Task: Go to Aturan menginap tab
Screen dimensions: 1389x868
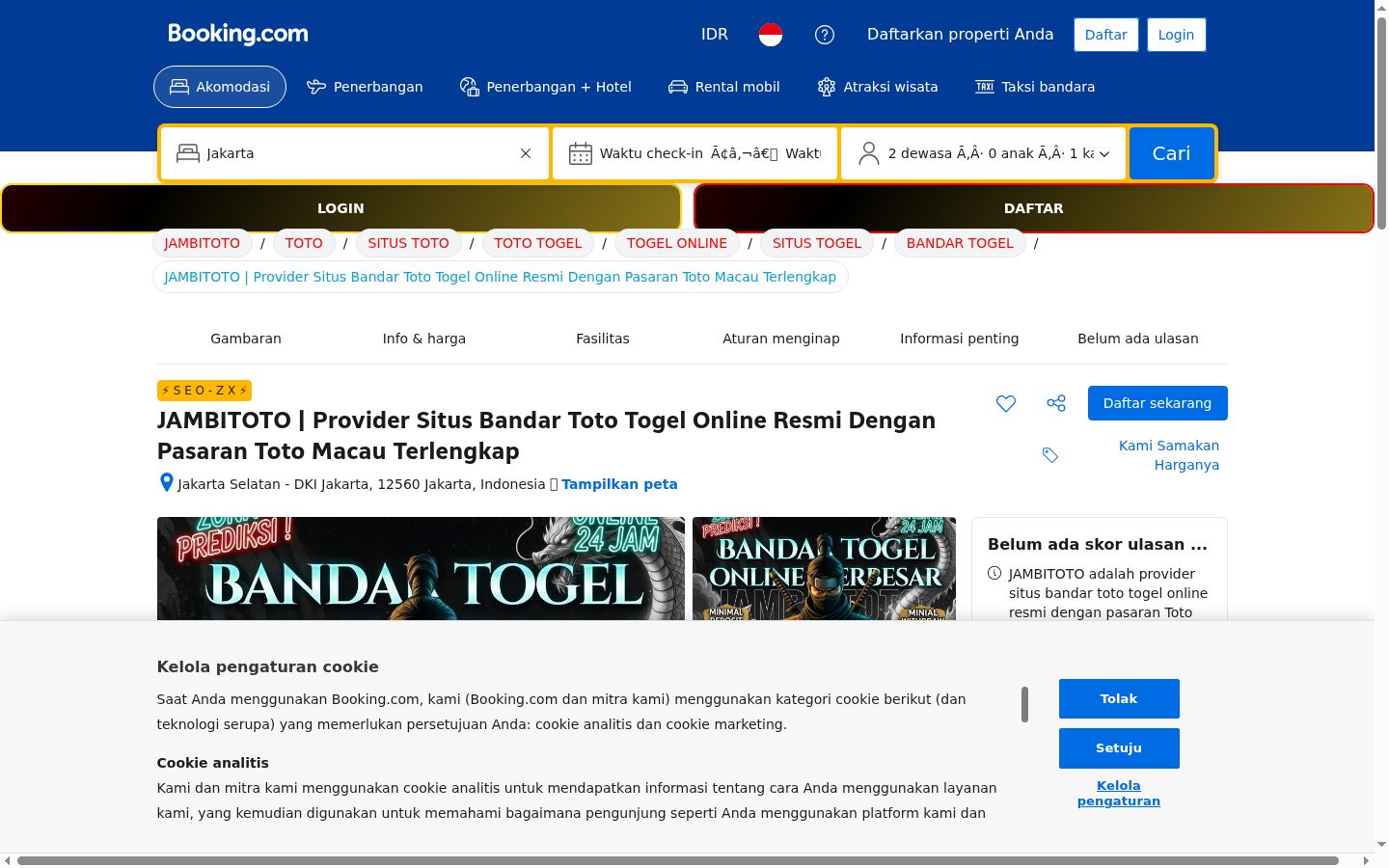Action: coord(781,339)
